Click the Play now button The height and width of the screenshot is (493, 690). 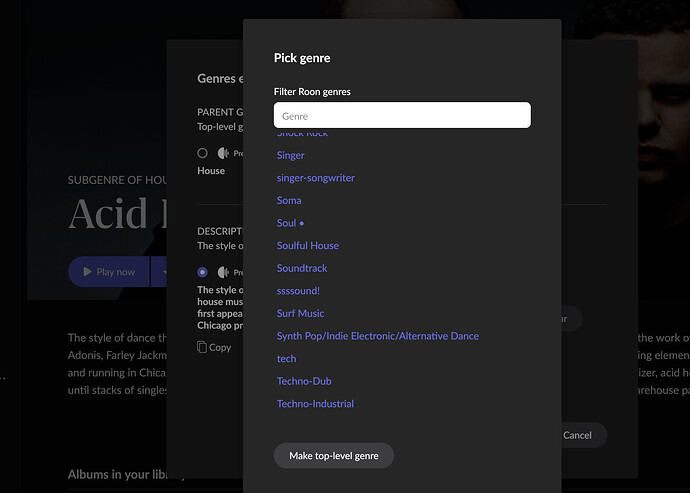pyautogui.click(x=109, y=272)
